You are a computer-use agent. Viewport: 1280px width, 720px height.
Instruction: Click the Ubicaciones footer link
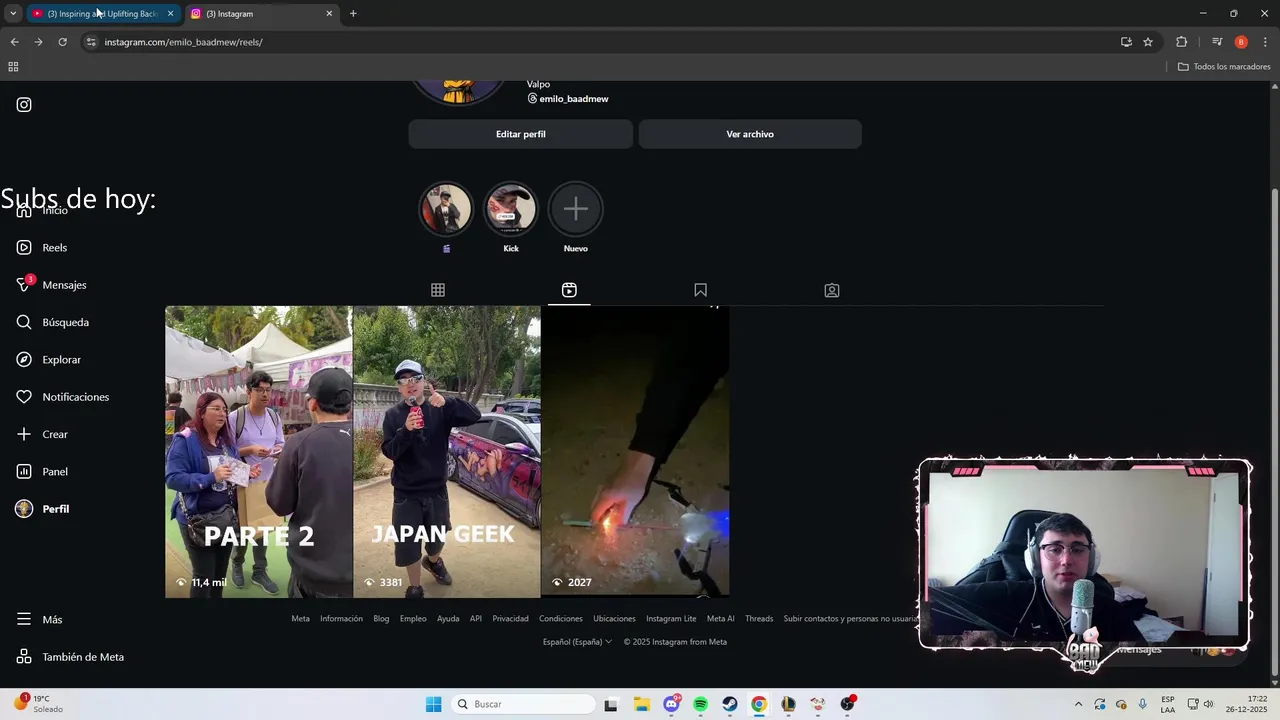click(614, 619)
